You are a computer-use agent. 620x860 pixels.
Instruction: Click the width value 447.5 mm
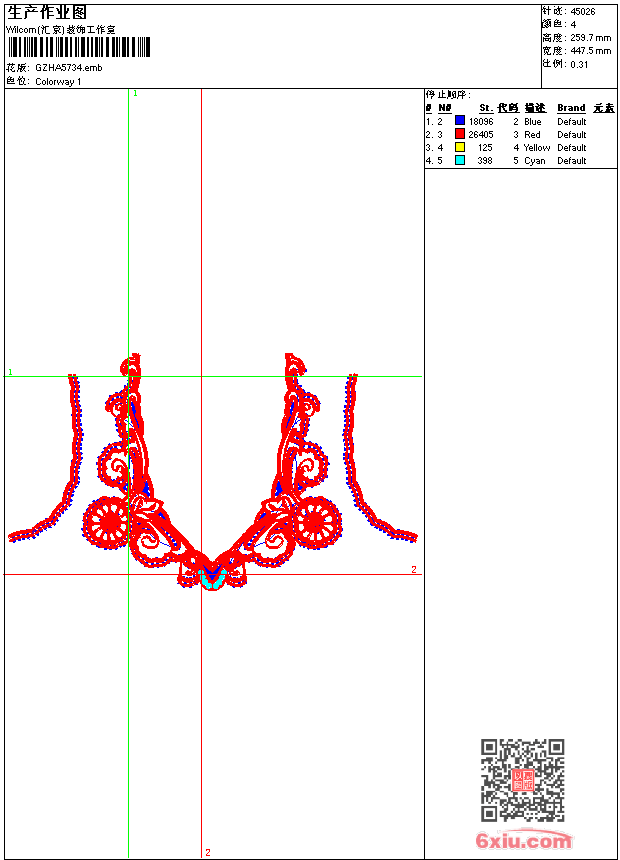590,51
